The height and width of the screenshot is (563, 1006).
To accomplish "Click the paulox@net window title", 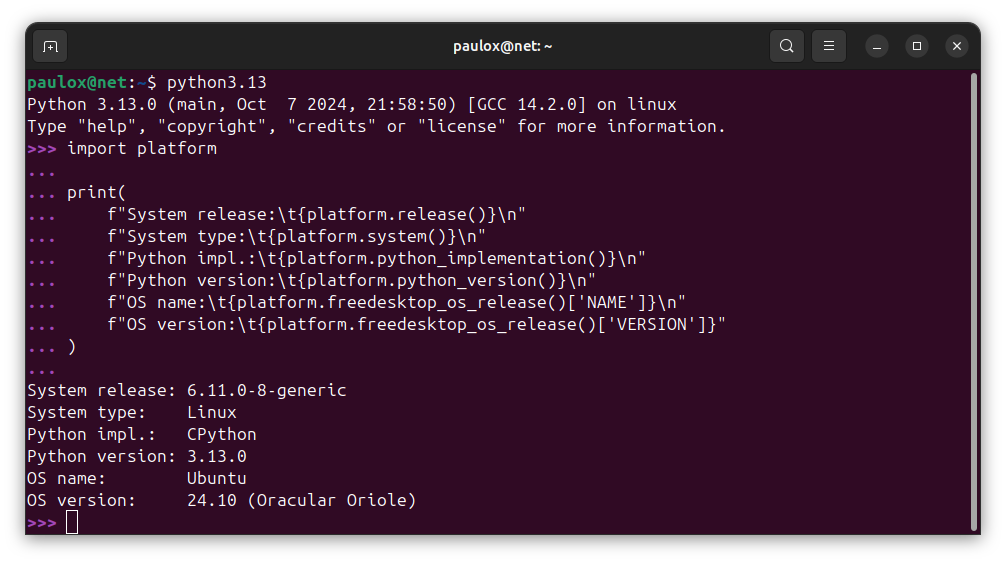I will point(502,46).
